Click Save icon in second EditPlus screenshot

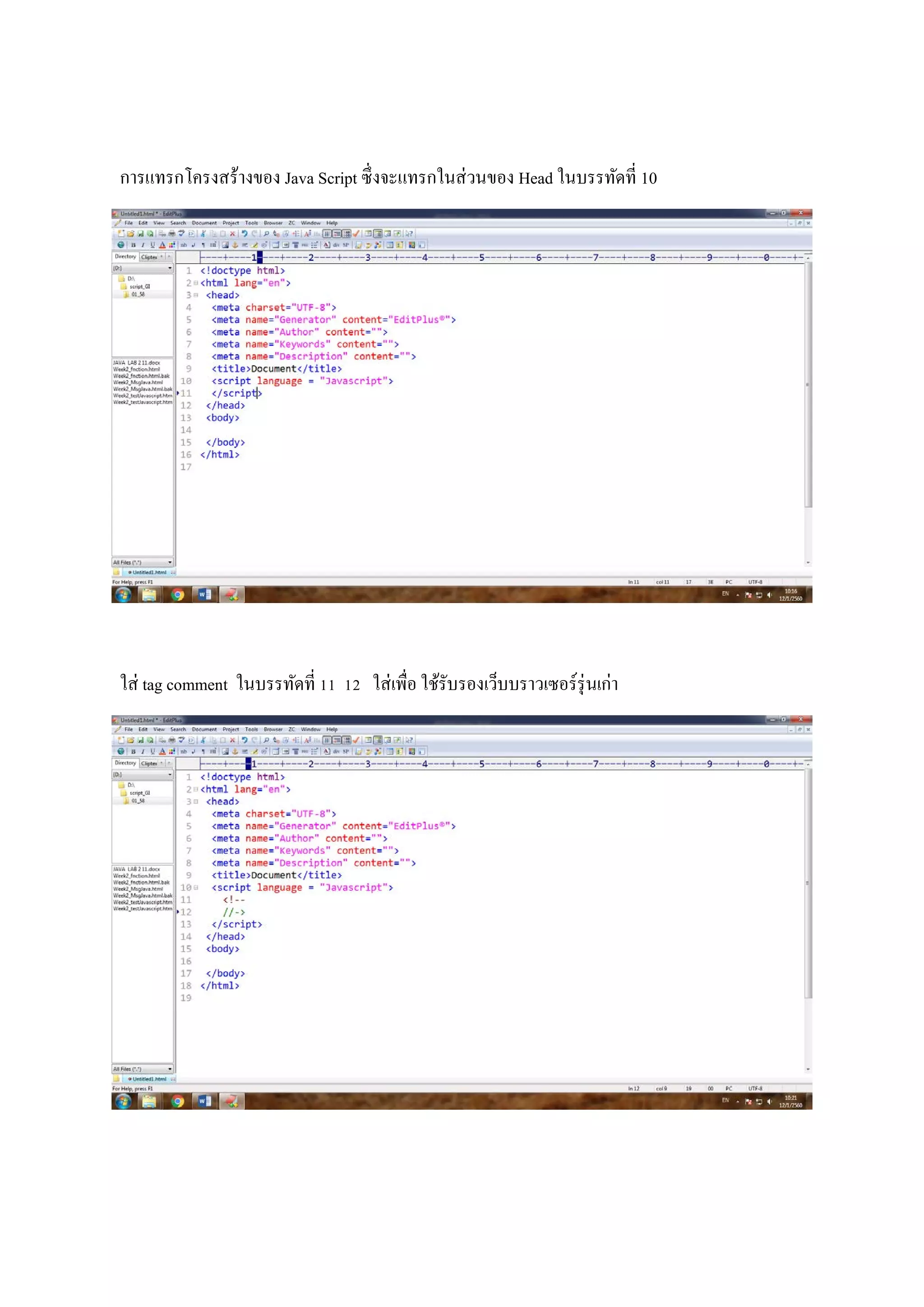click(140, 740)
